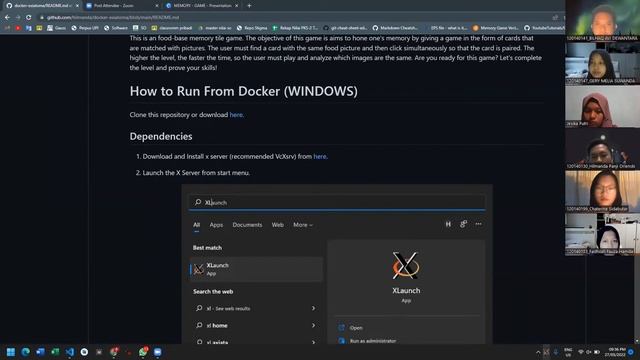The height and width of the screenshot is (360, 640).
Task: Follow the 'here' link after Clone this repository
Action: pyautogui.click(x=236, y=115)
